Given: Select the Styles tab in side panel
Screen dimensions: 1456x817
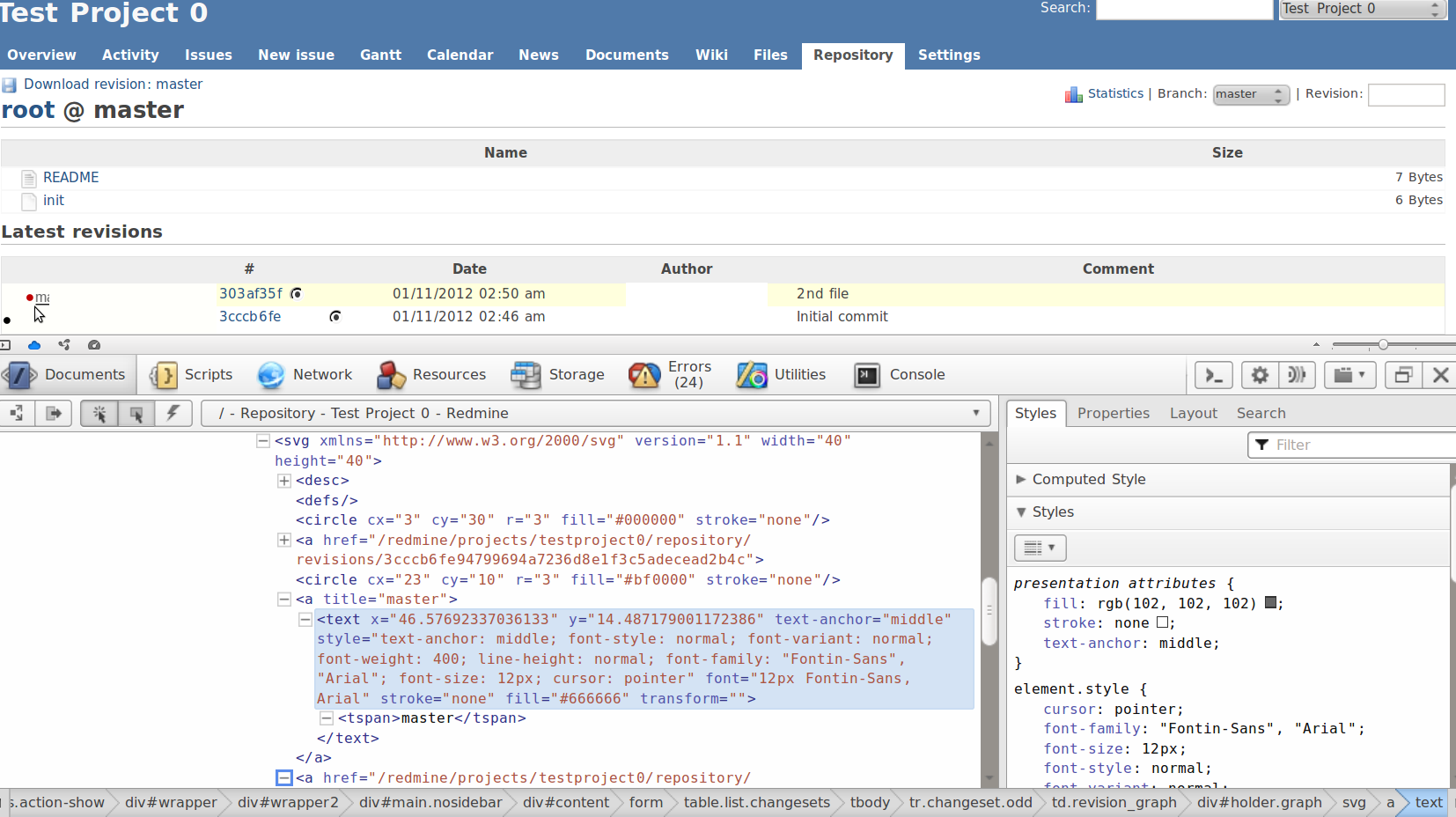Looking at the screenshot, I should pos(1035,413).
